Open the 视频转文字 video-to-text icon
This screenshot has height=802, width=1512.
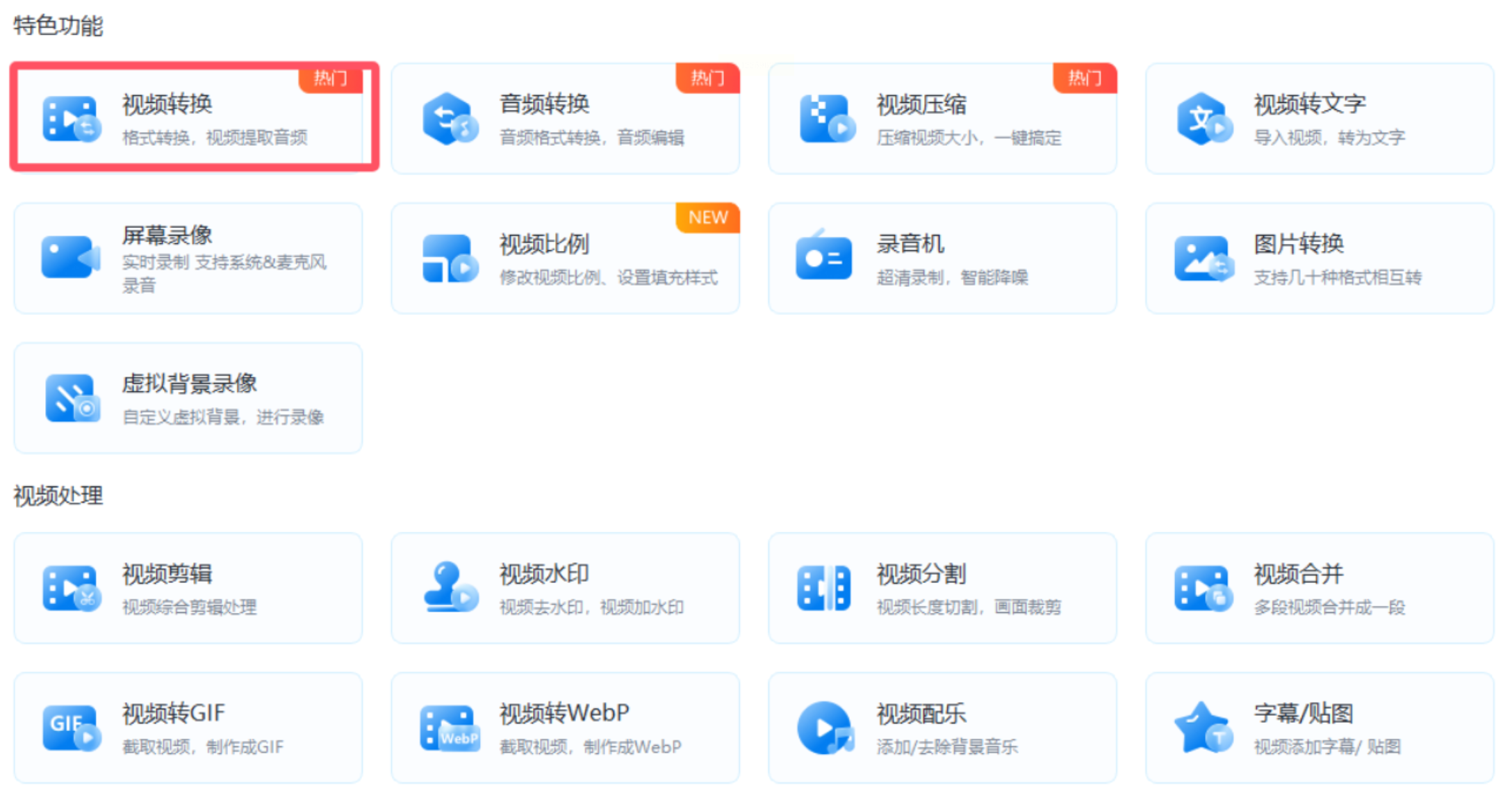[x=1203, y=119]
